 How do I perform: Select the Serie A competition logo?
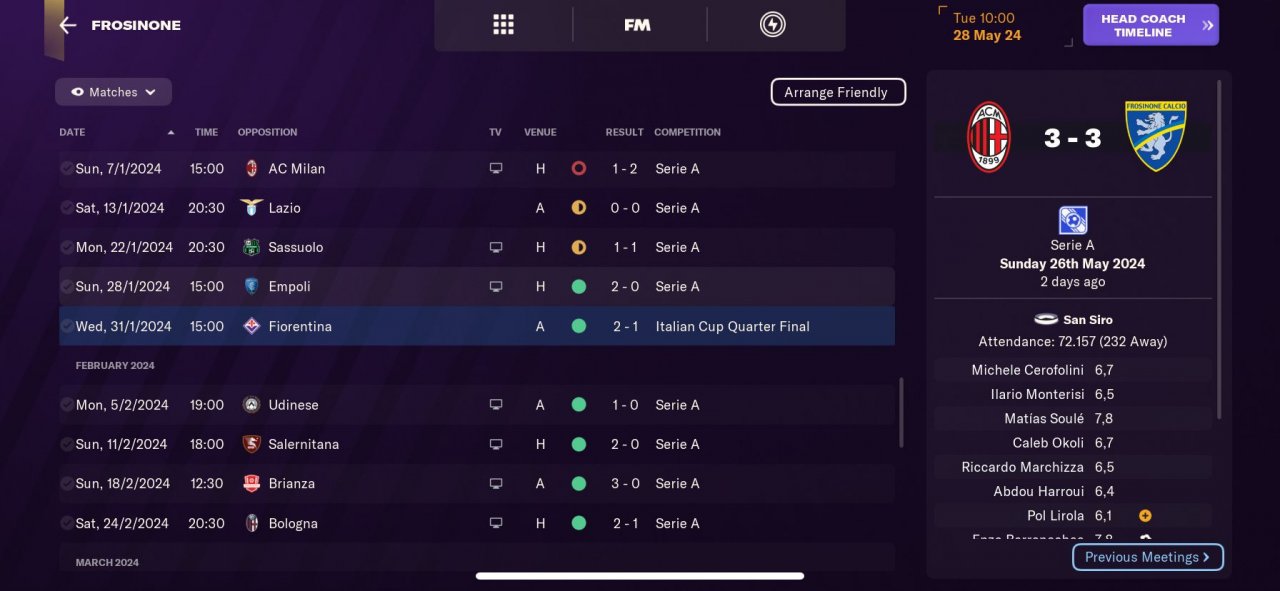point(1072,220)
